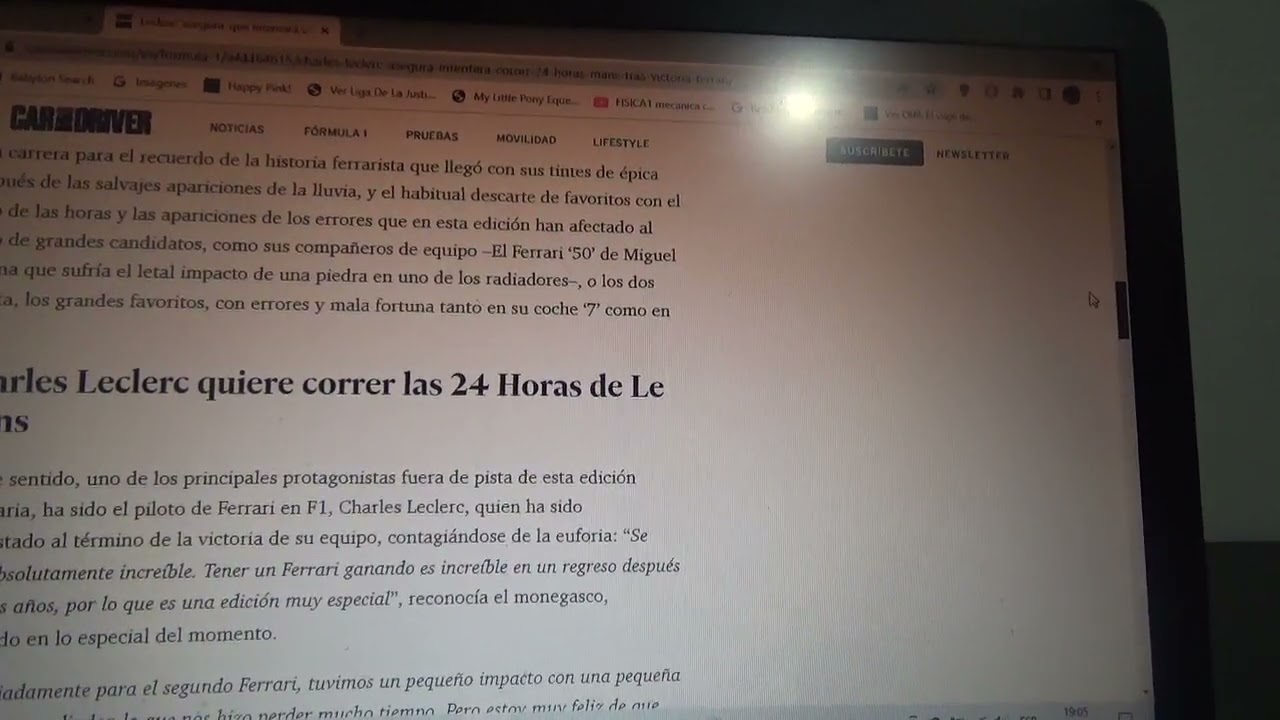Click the page vertical scrollbar thumb
Image resolution: width=1280 pixels, height=720 pixels.
(x=1122, y=311)
